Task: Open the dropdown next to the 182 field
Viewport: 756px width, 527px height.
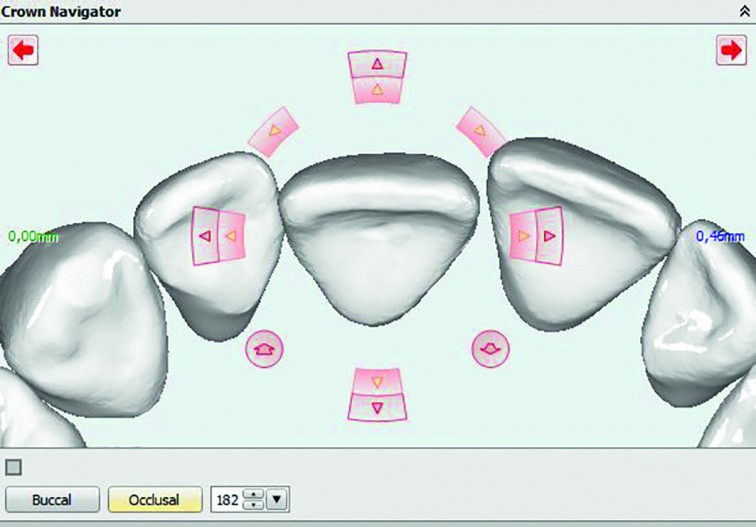Action: click(277, 500)
